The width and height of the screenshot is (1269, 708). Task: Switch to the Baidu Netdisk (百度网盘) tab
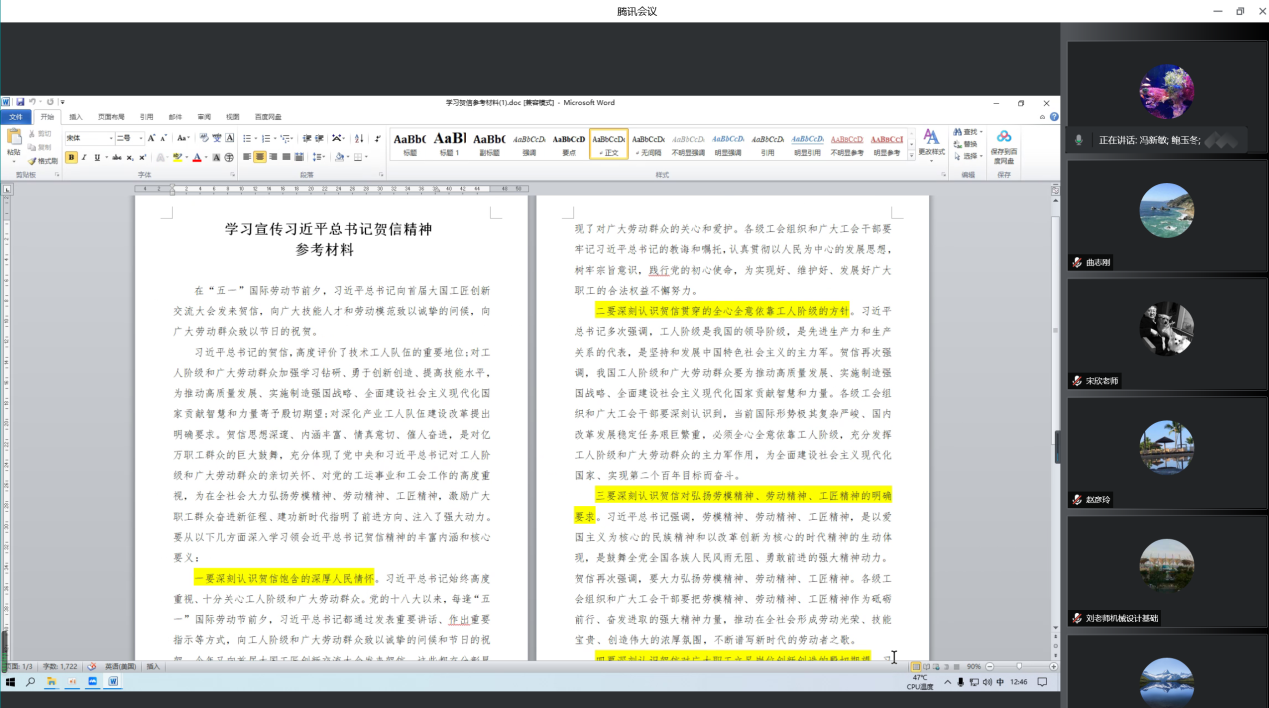[268, 117]
